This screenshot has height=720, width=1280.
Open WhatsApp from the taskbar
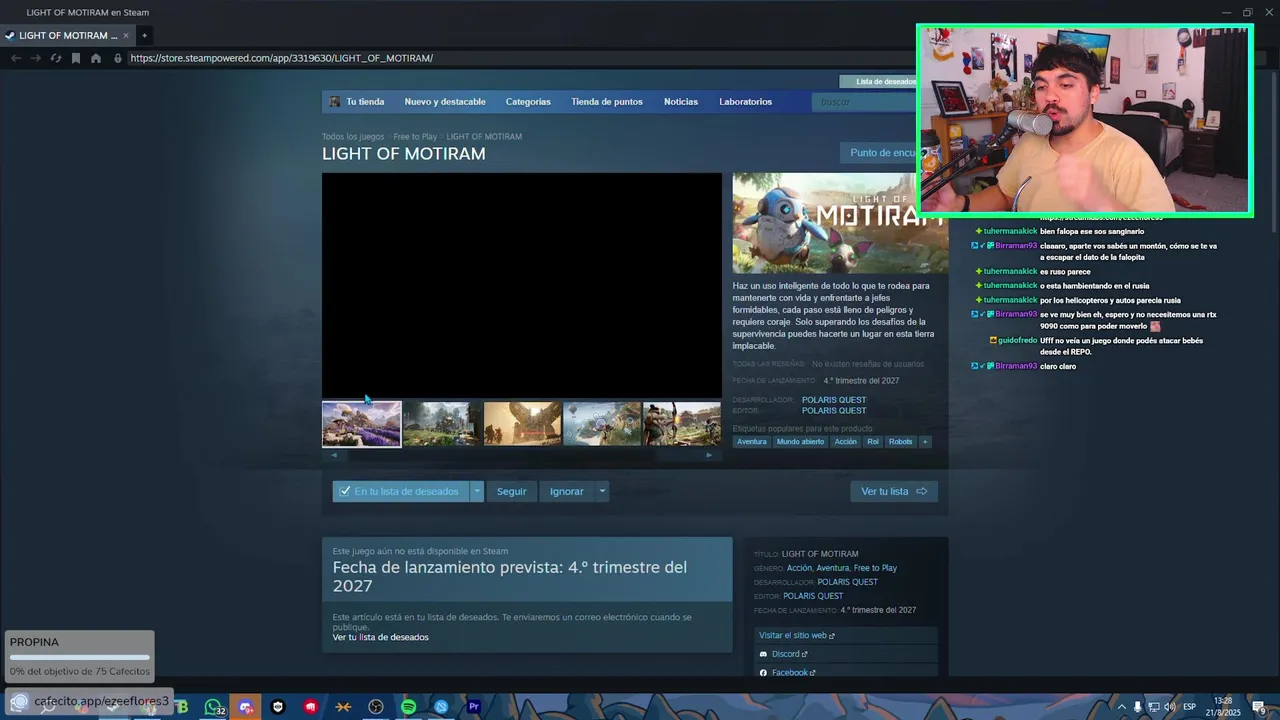tap(213, 707)
